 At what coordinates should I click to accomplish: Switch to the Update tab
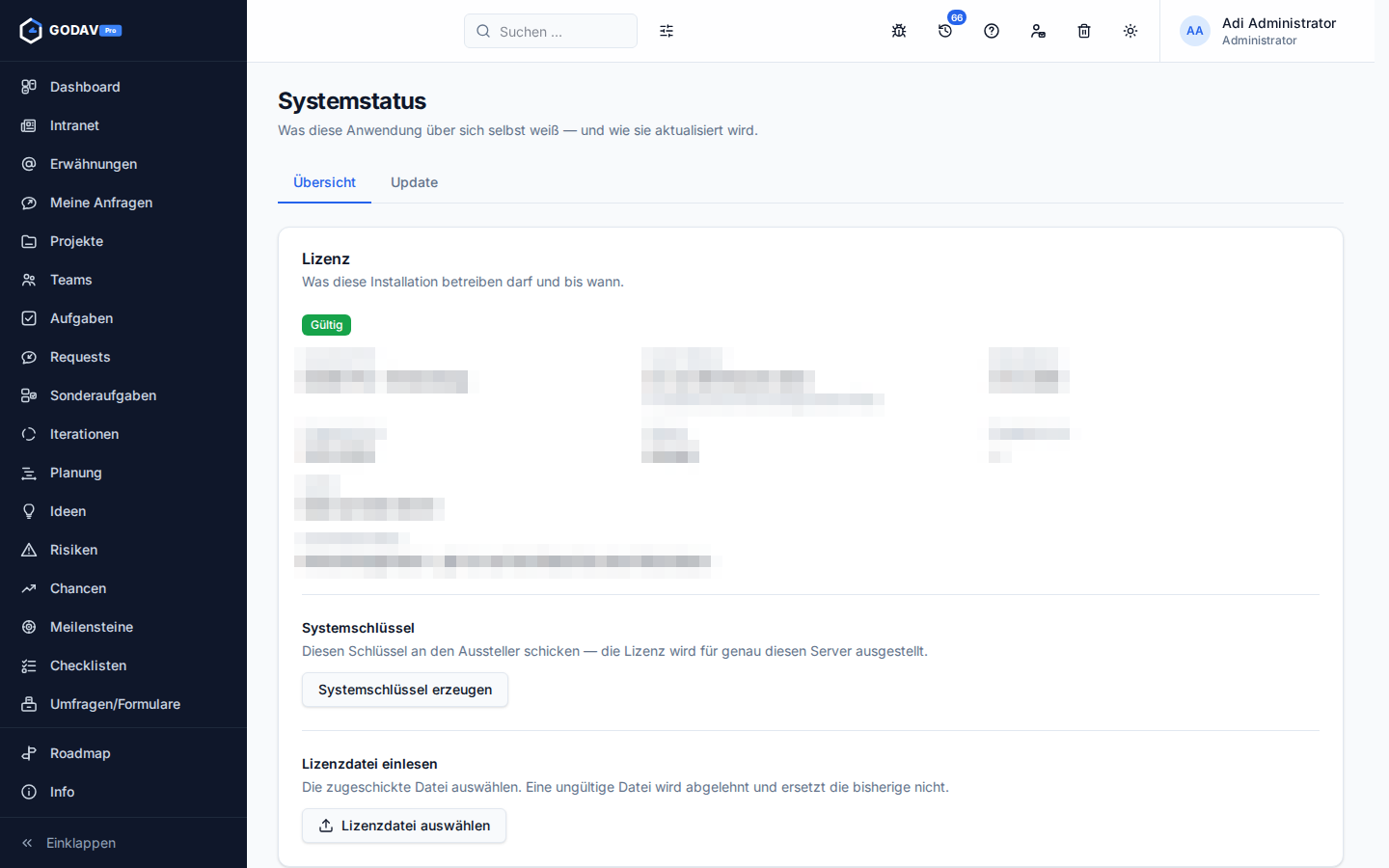[414, 182]
